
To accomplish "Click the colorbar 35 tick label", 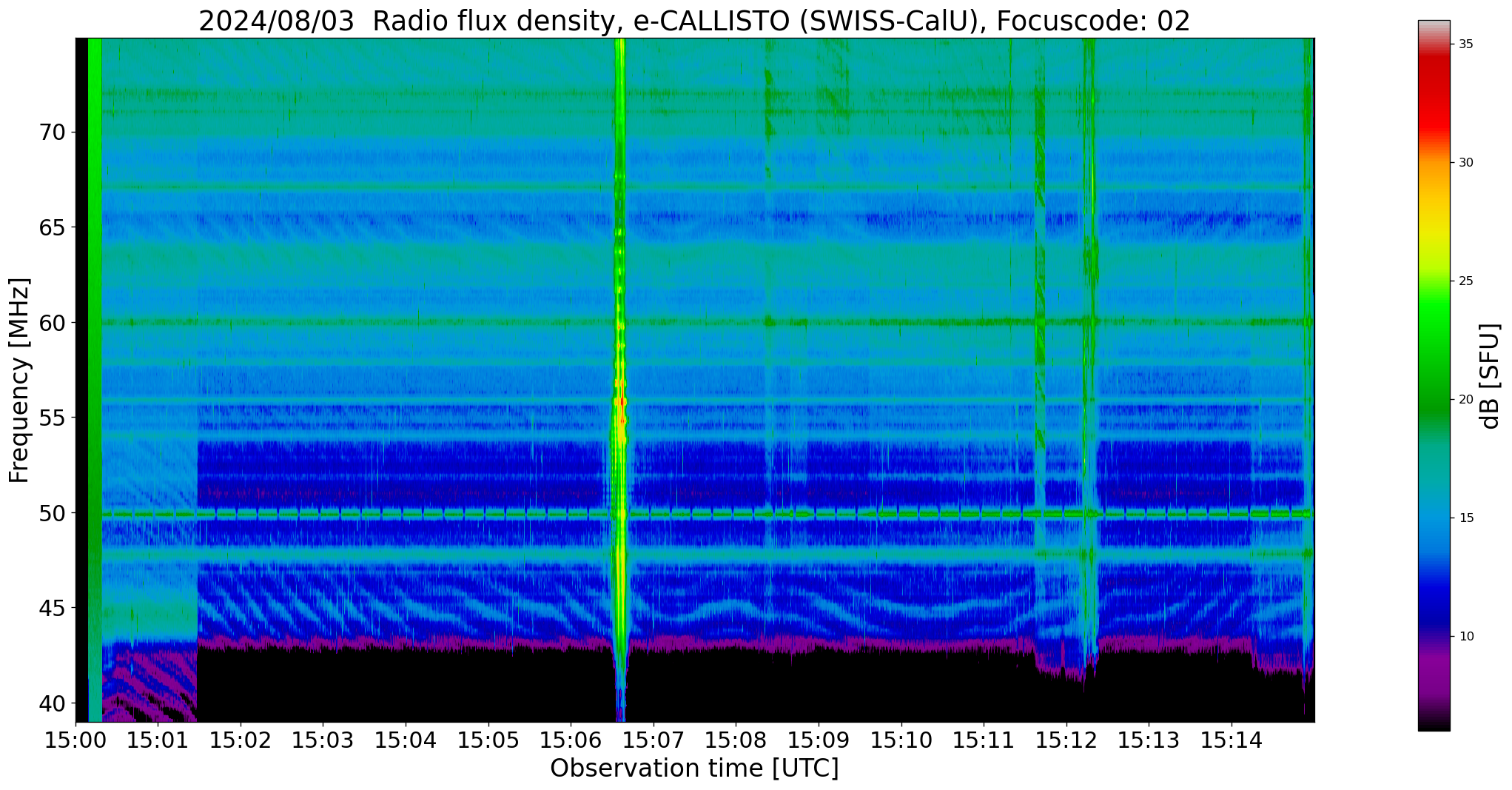I will tap(1466, 44).
